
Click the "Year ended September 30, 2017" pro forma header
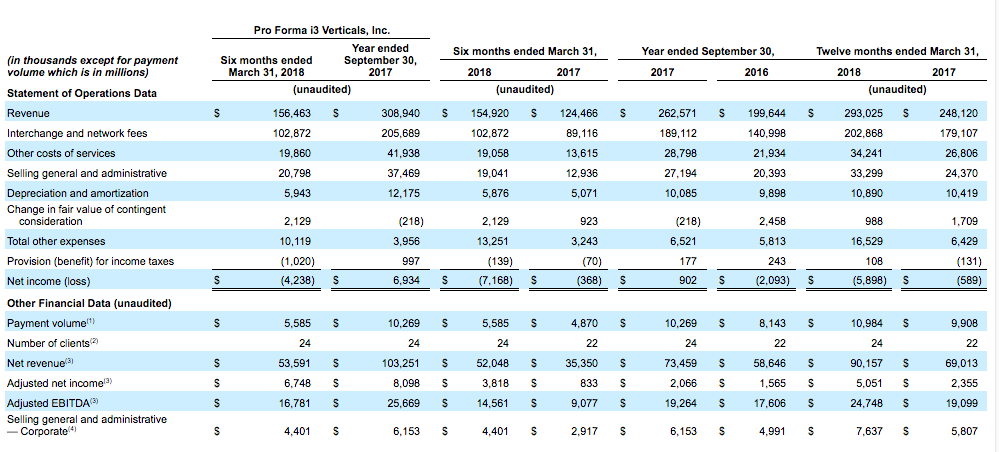[380, 61]
